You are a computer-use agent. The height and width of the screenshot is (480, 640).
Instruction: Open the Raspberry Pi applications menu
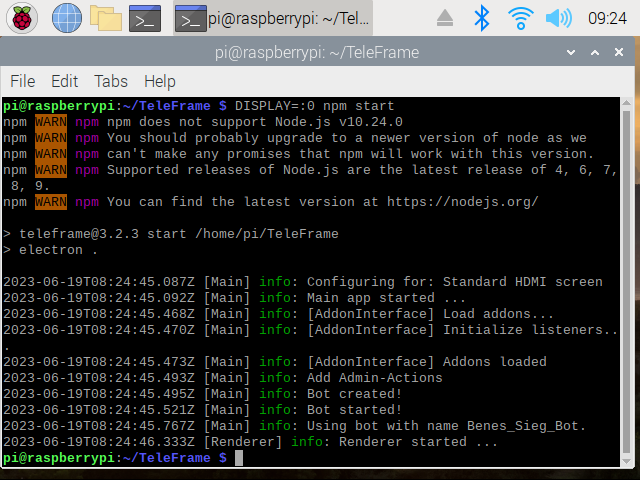pyautogui.click(x=22, y=18)
